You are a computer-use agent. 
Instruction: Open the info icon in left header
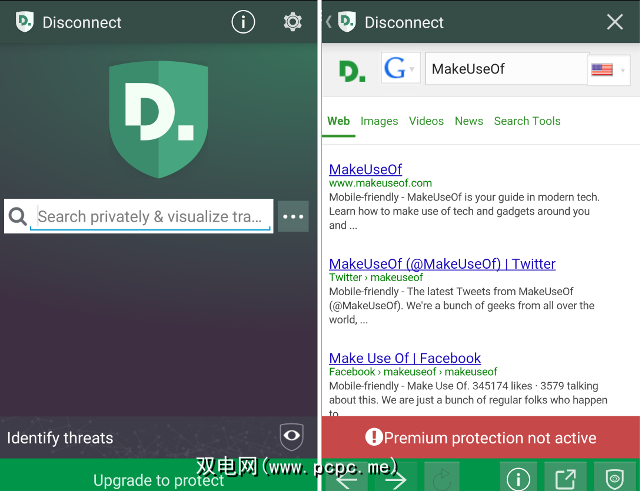point(243,22)
